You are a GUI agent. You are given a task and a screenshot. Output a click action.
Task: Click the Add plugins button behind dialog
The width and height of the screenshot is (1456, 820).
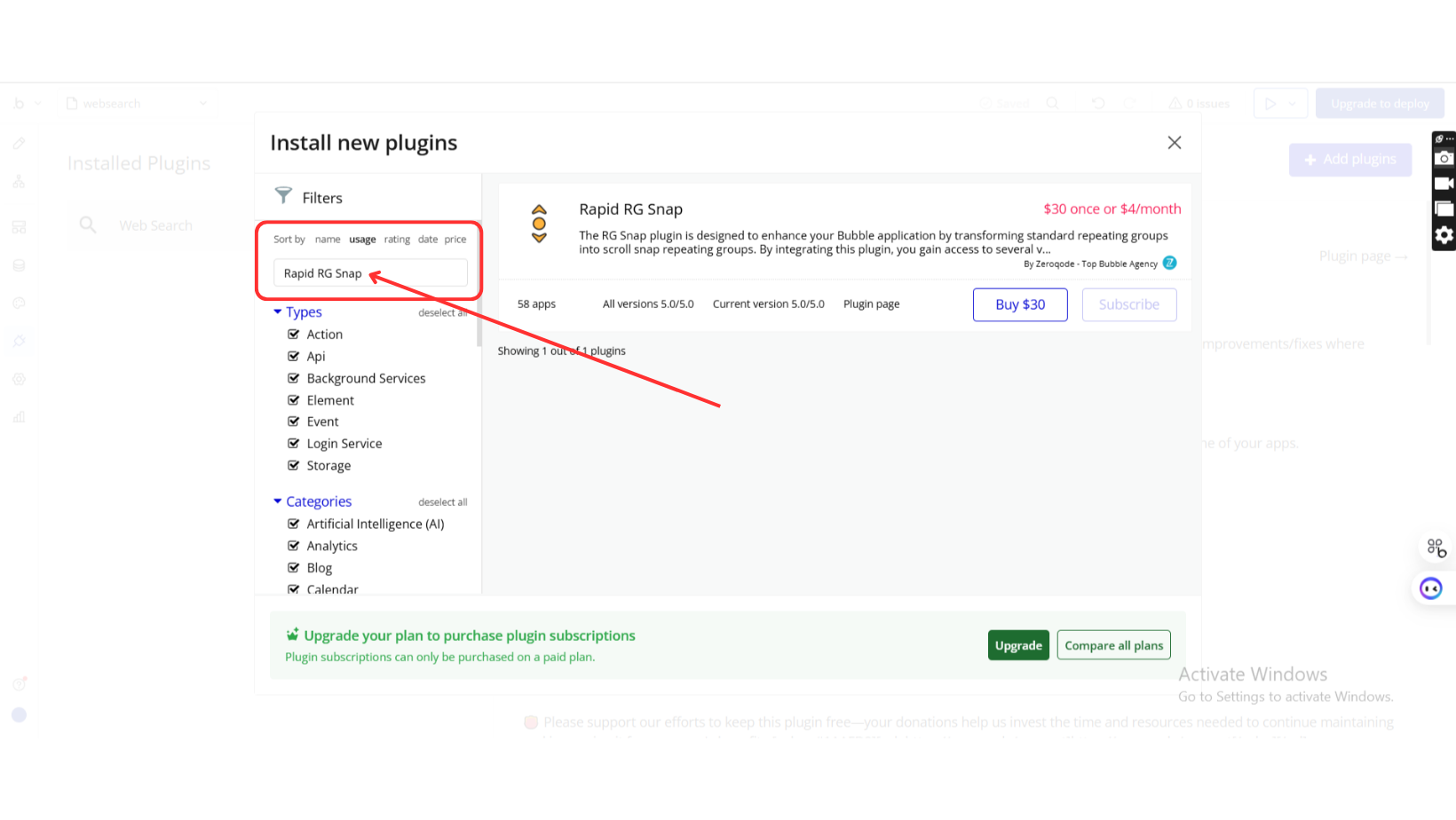[1349, 160]
